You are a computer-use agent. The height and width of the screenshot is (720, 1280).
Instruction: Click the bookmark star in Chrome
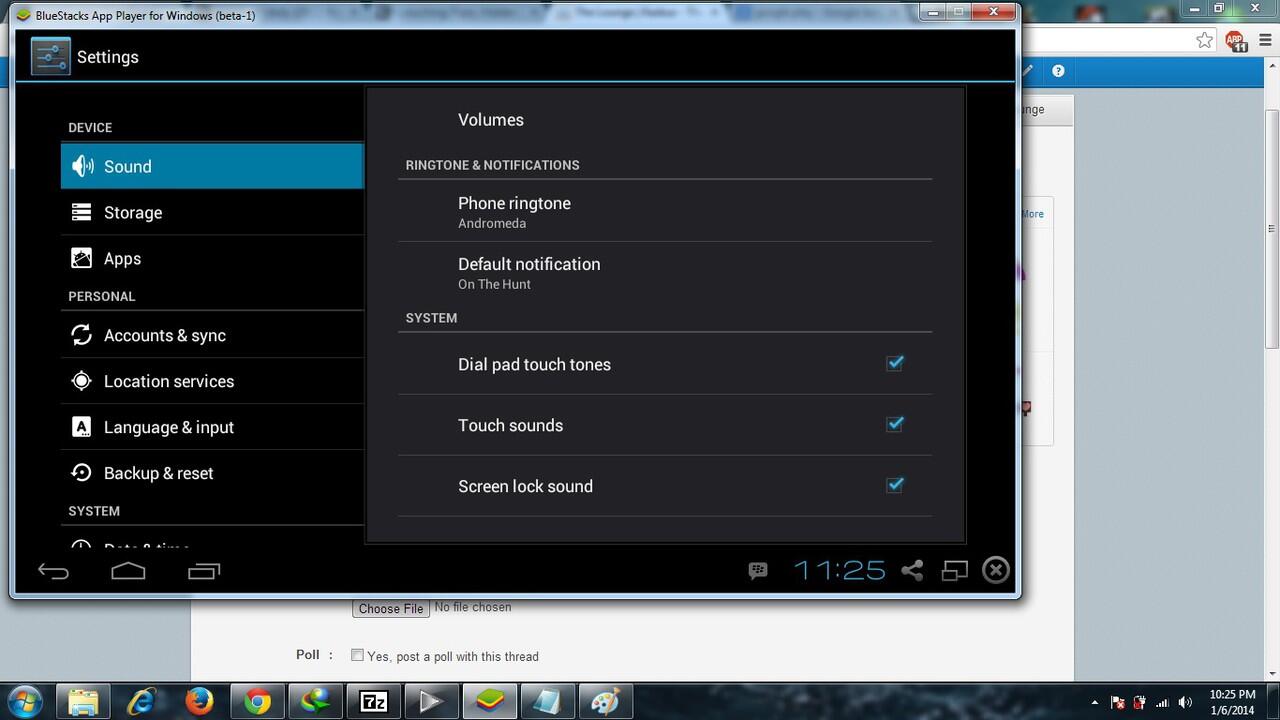pos(1205,40)
